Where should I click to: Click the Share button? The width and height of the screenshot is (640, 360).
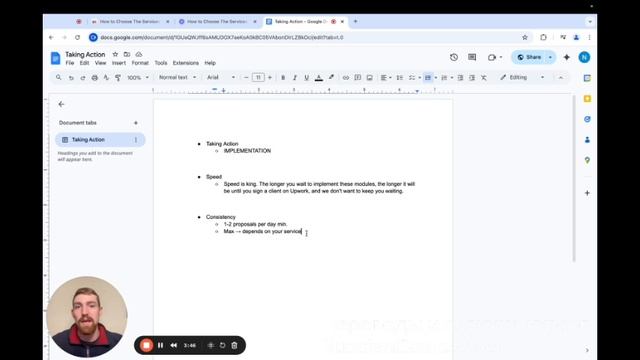(x=529, y=58)
